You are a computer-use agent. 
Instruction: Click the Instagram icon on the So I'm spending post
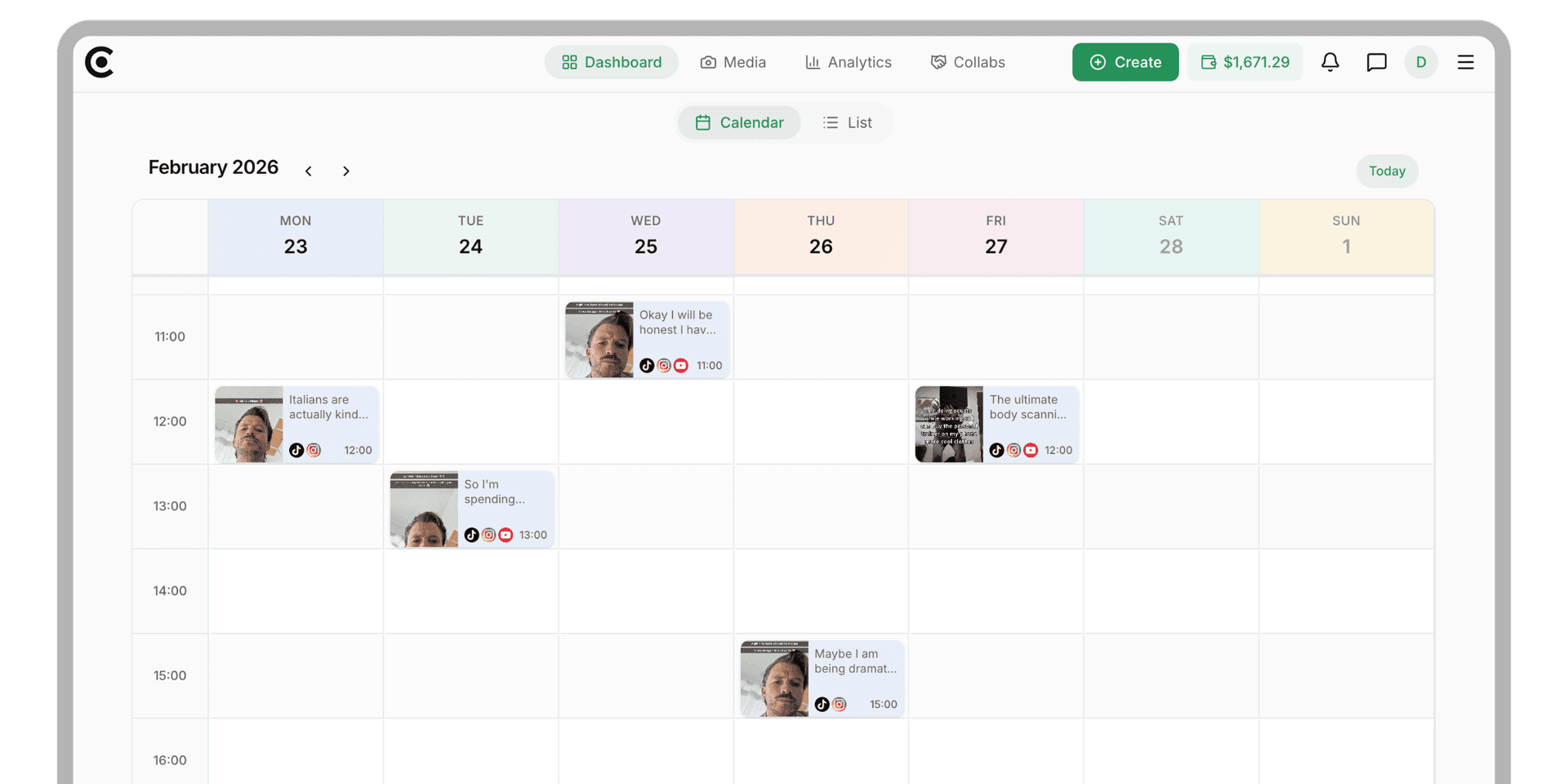[488, 535]
